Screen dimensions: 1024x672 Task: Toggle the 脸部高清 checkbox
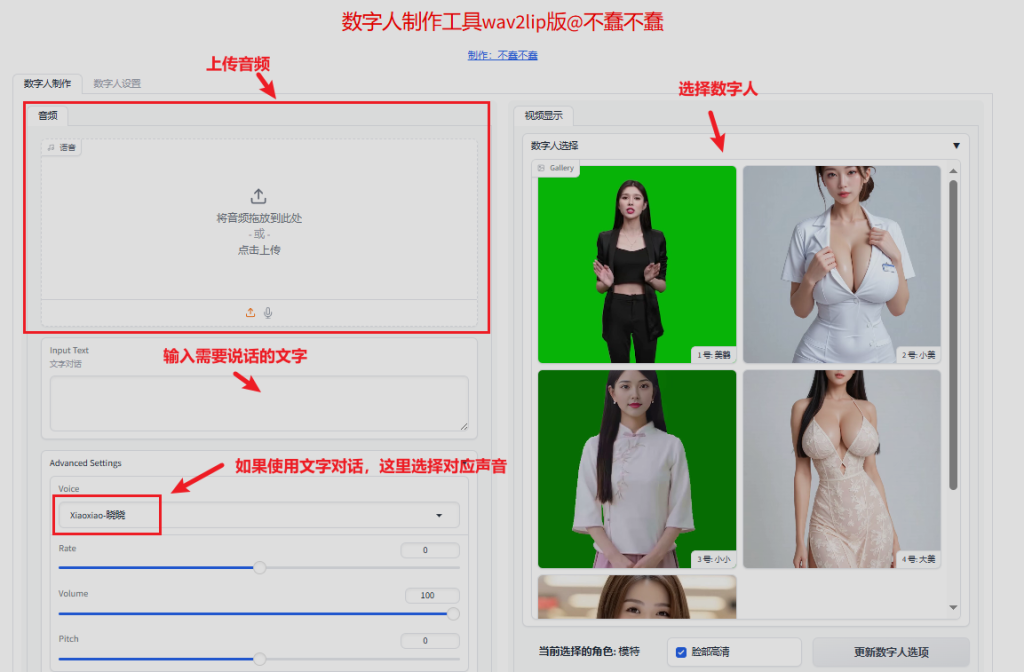[x=681, y=652]
